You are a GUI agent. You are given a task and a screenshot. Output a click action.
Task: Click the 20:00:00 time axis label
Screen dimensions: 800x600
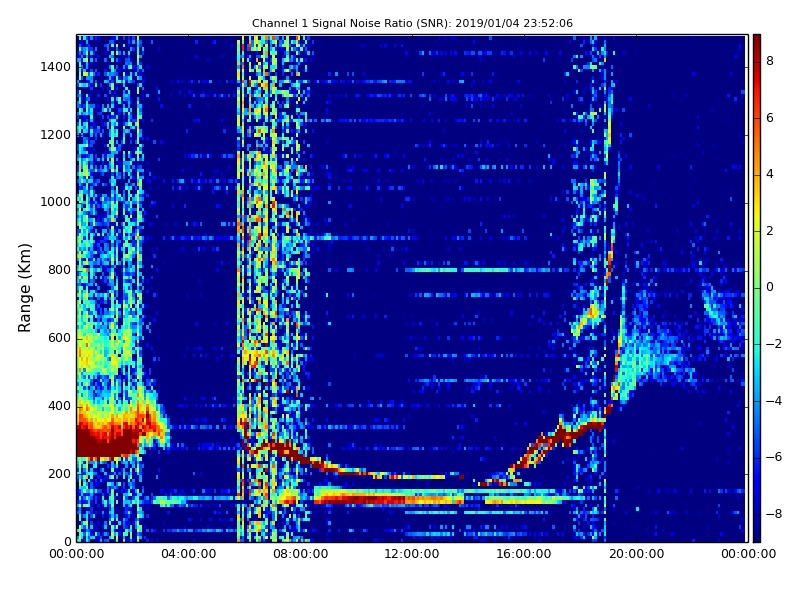coord(636,554)
